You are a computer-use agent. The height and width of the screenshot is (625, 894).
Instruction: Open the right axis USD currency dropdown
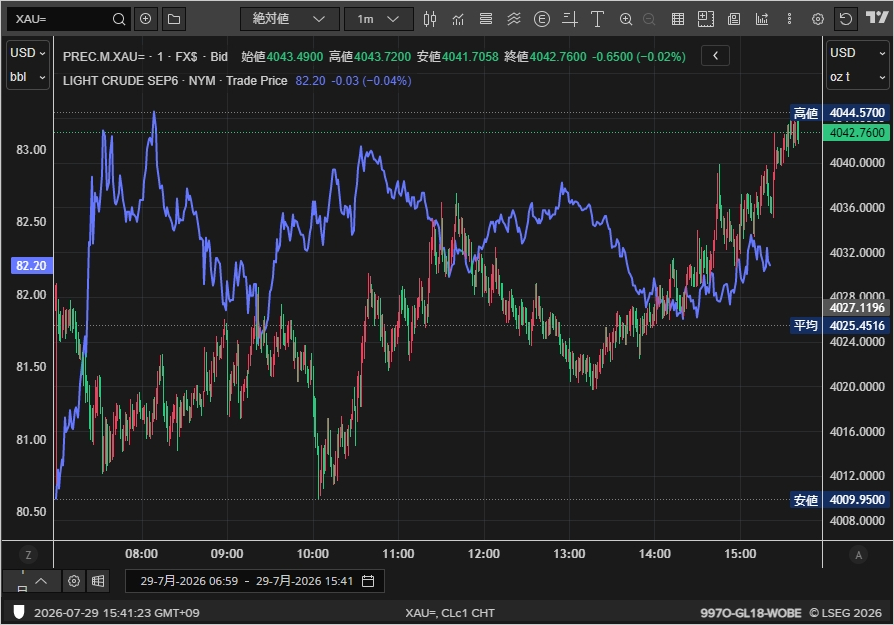[x=858, y=52]
